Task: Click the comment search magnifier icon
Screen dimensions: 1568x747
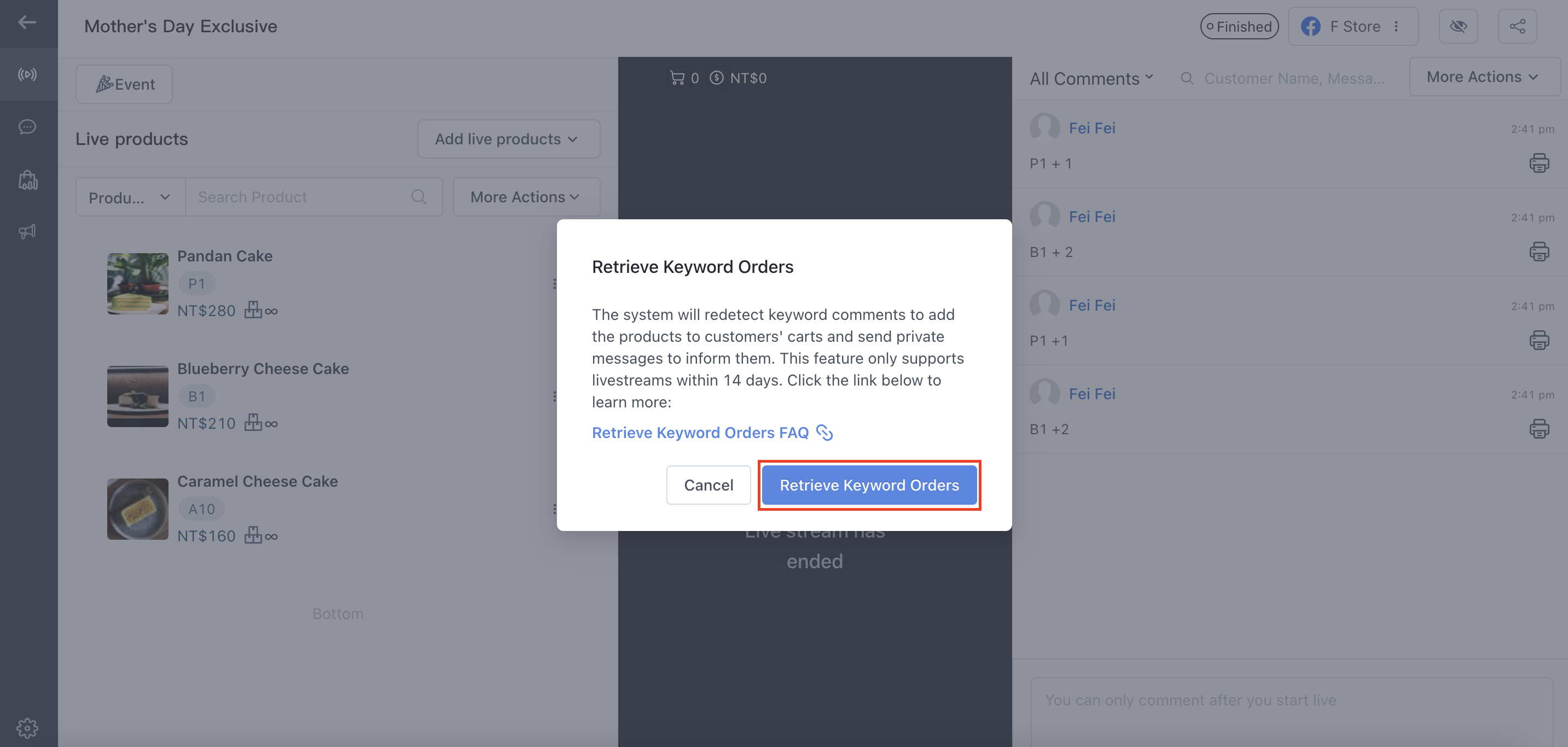Action: 1186,78
